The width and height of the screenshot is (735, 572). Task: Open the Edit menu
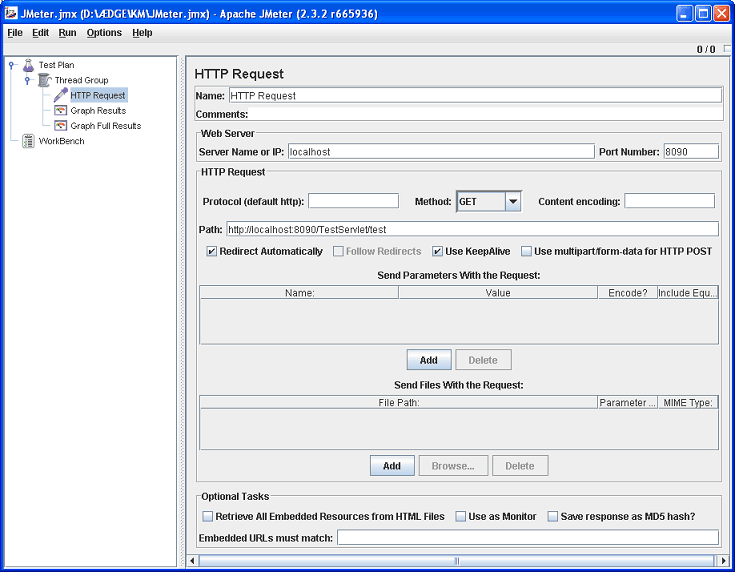point(40,33)
